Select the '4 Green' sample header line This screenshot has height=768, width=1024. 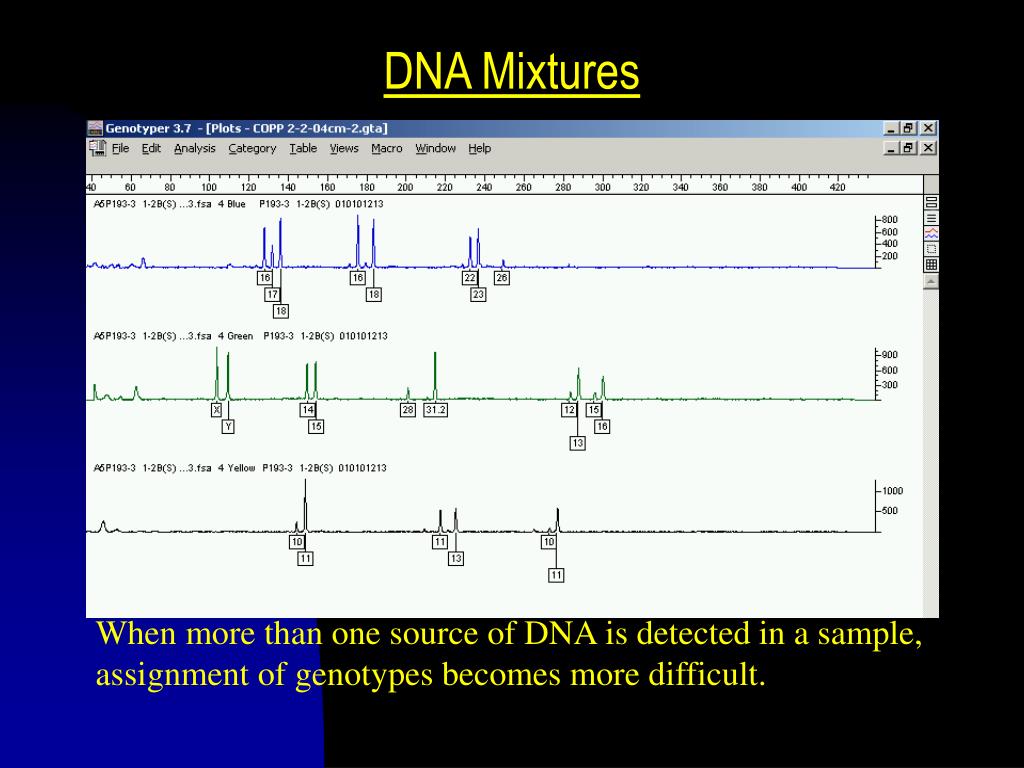[240, 336]
